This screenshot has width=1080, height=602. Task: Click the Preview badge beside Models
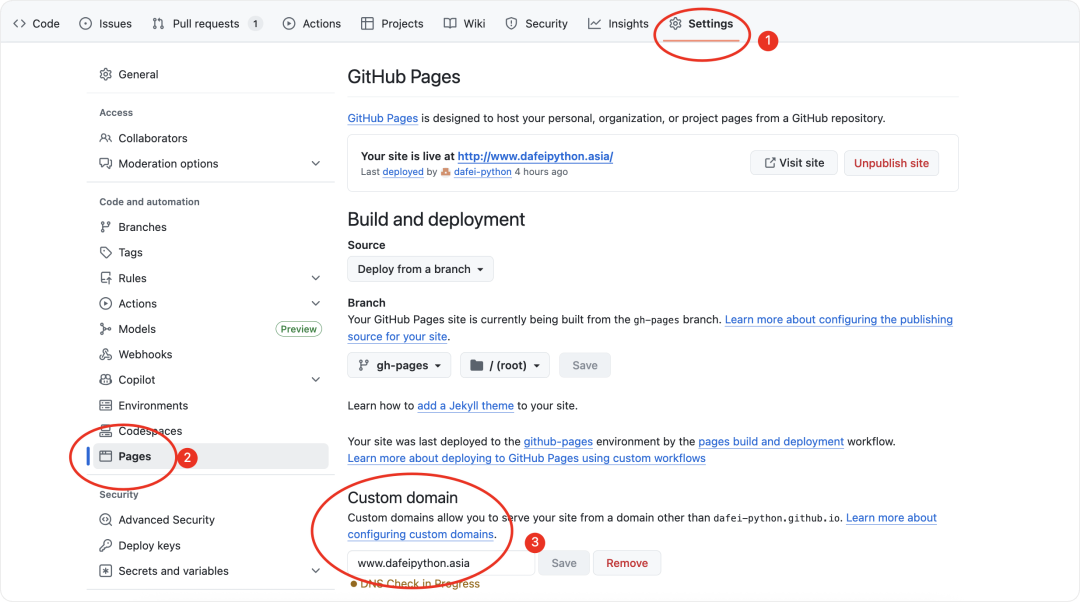tap(298, 329)
